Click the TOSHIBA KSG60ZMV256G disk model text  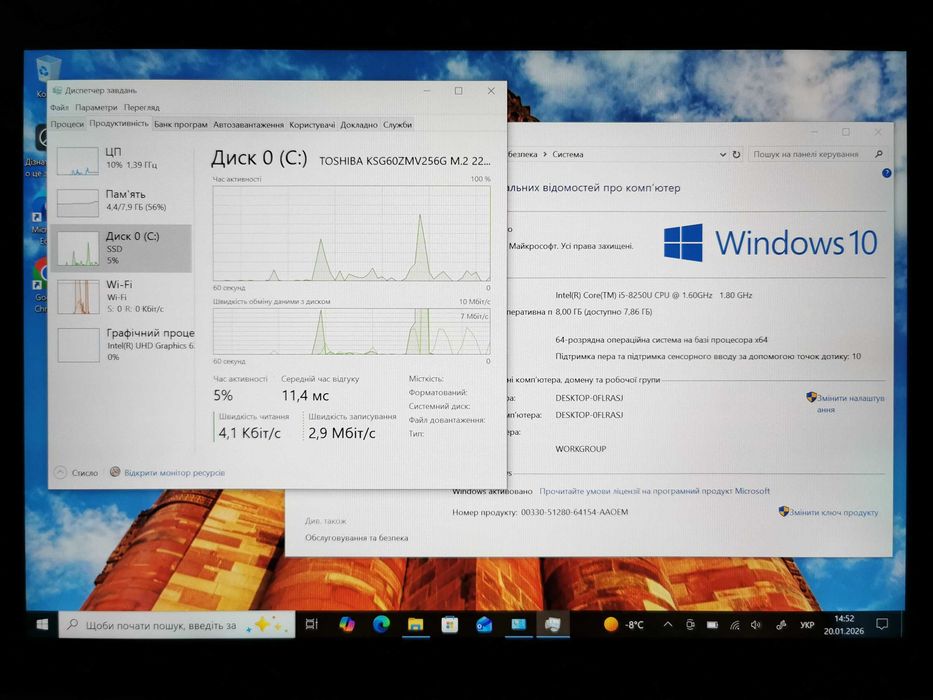click(x=405, y=161)
